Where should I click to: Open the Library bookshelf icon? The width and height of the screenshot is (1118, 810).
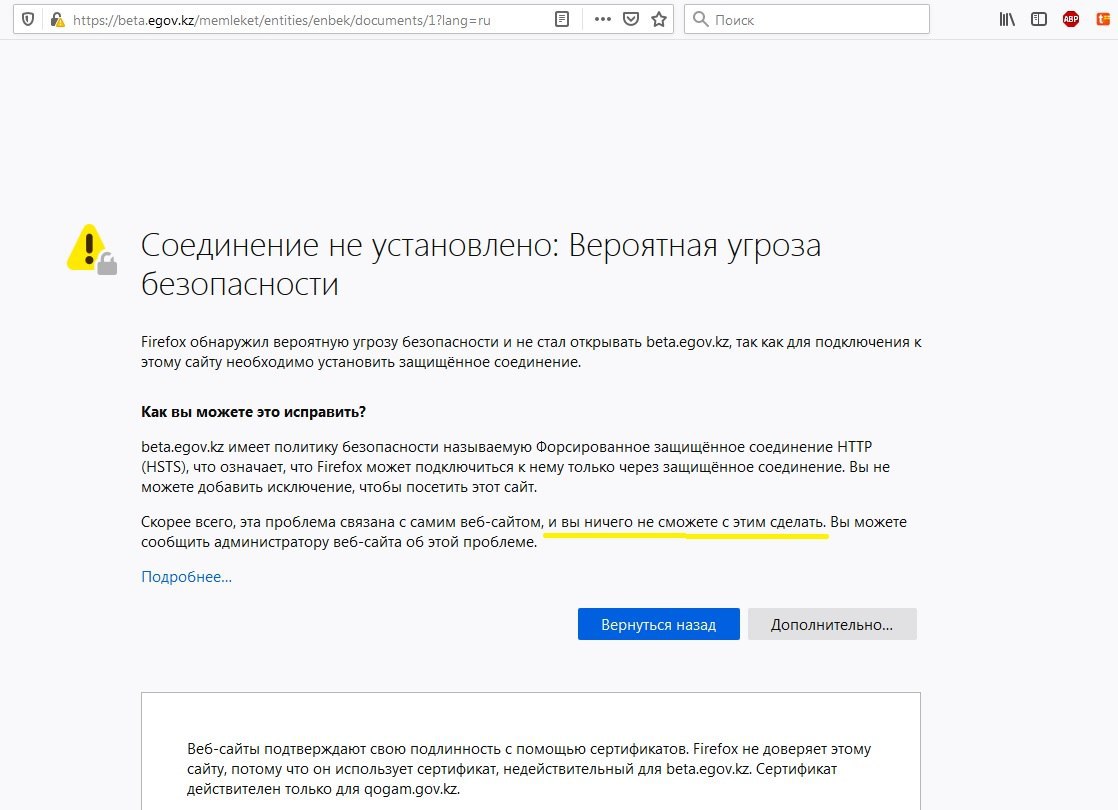click(1007, 19)
